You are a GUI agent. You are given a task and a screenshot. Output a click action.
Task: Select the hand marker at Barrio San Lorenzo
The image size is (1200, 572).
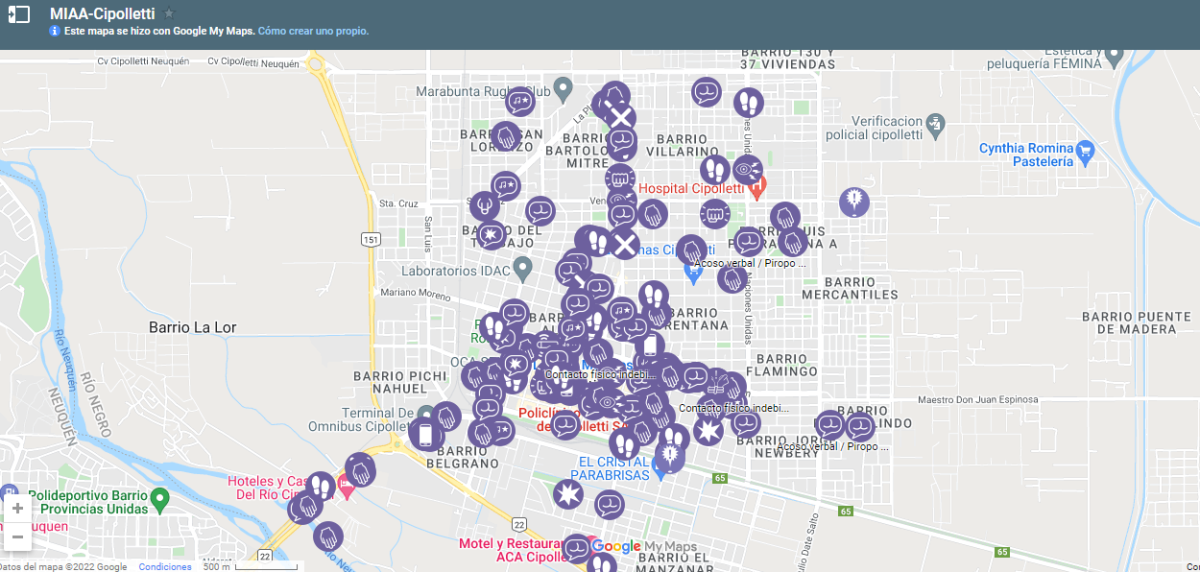(507, 136)
